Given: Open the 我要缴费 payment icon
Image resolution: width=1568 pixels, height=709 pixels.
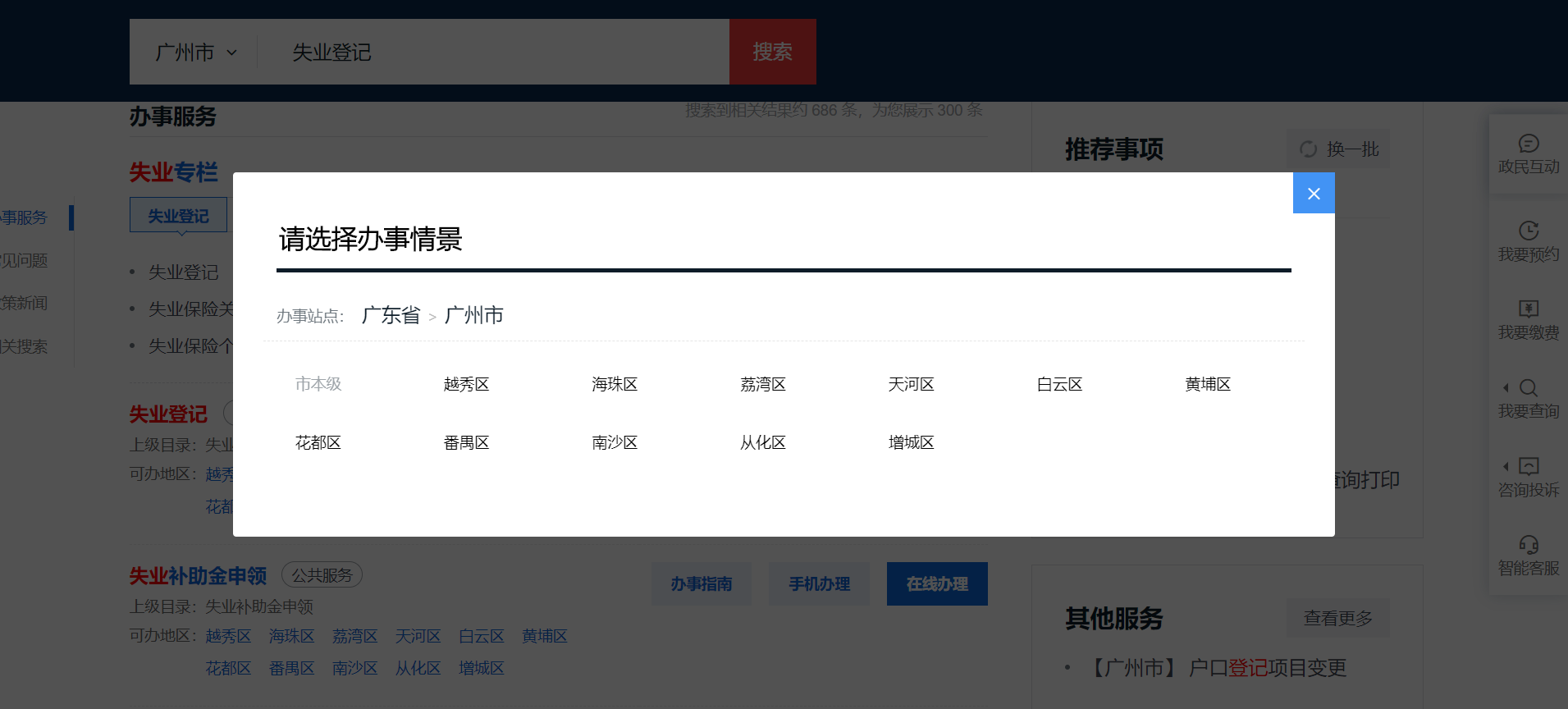Looking at the screenshot, I should [1528, 309].
